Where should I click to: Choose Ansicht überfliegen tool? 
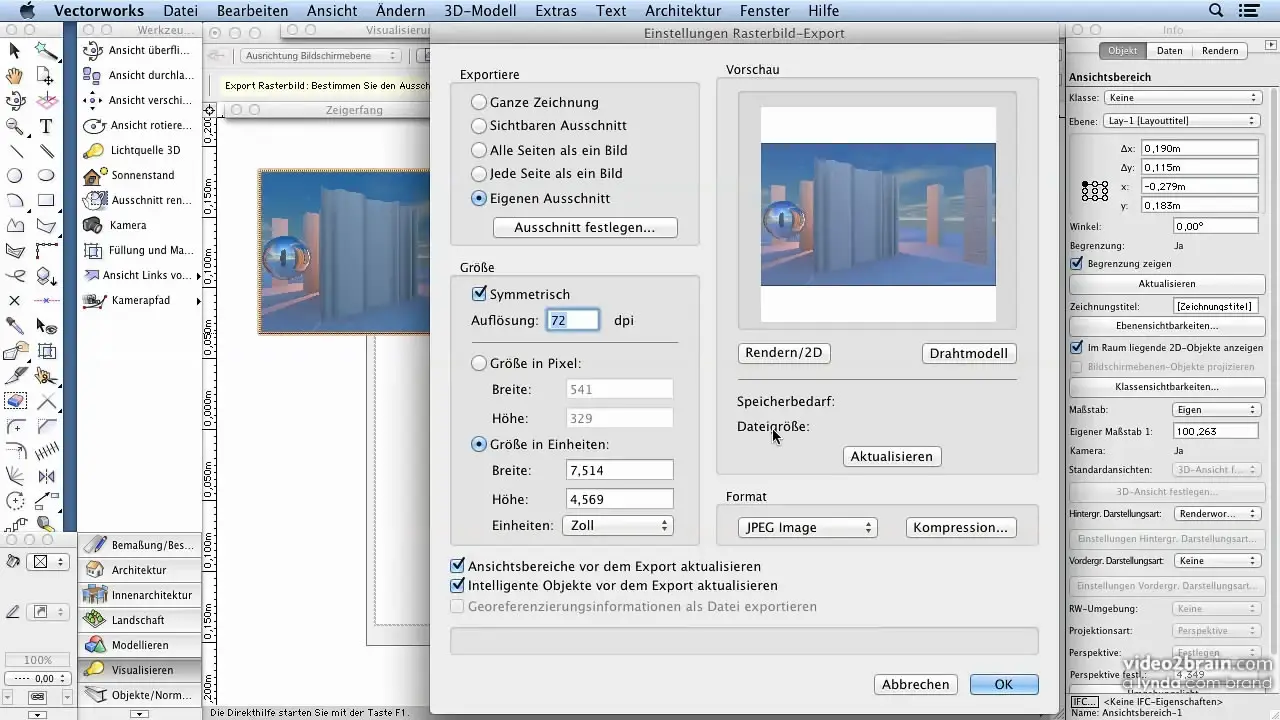pos(138,50)
